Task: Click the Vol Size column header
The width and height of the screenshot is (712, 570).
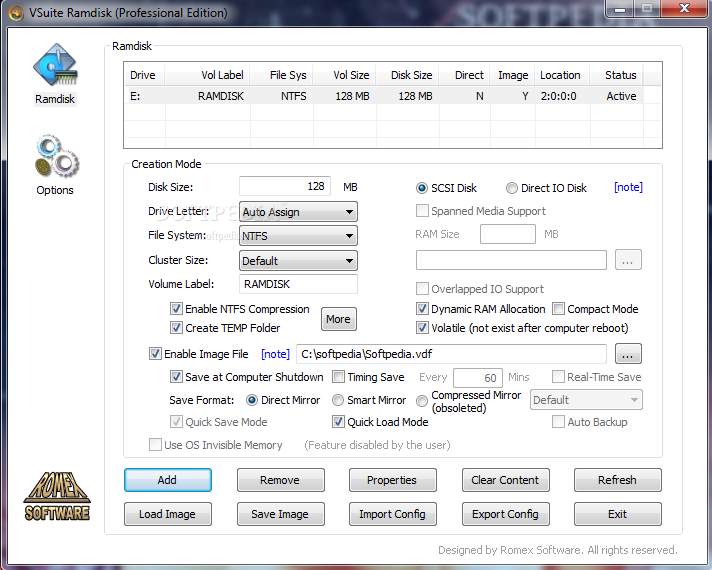Action: point(344,75)
